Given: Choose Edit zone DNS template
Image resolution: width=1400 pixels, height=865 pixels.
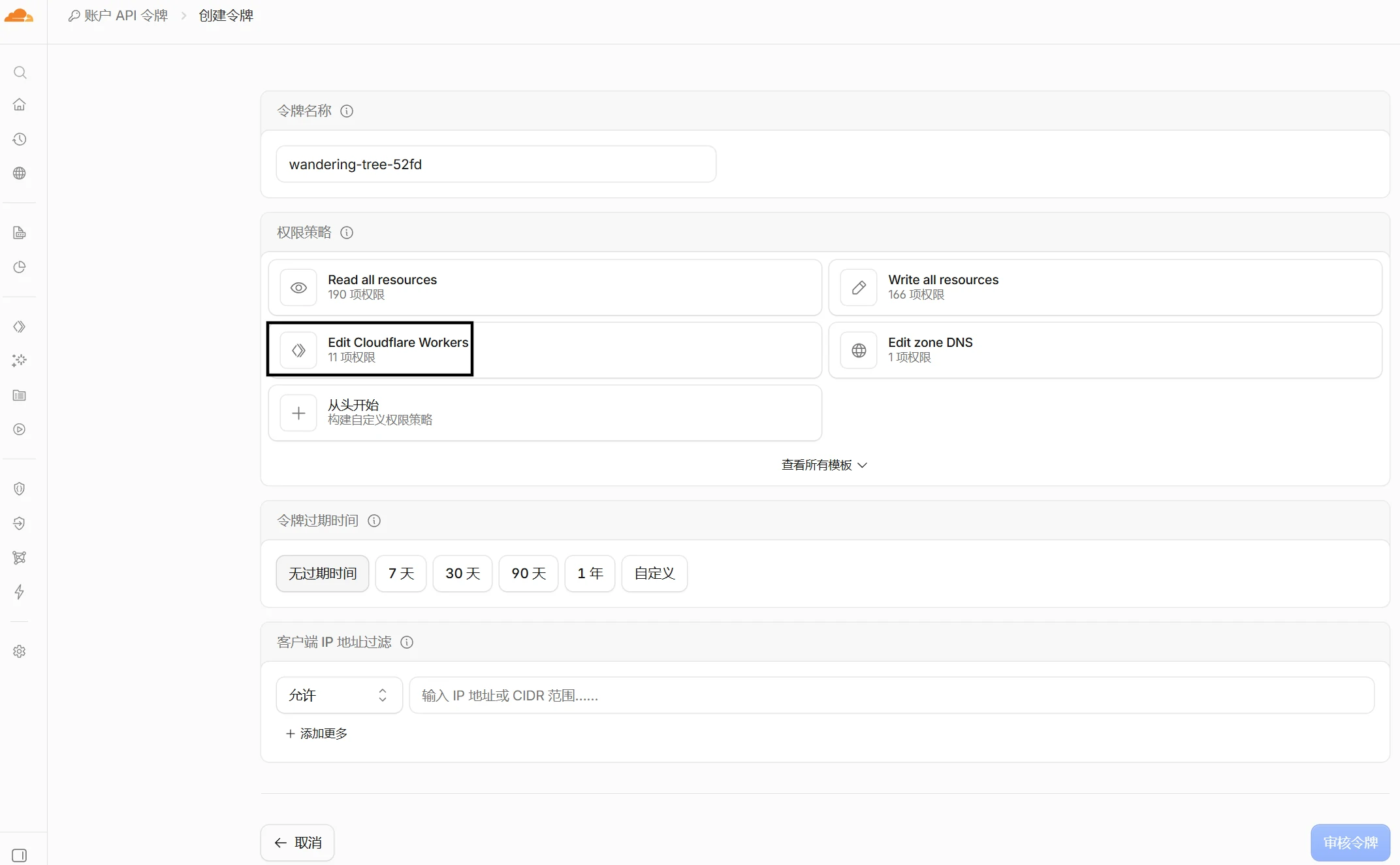Looking at the screenshot, I should [x=1105, y=350].
